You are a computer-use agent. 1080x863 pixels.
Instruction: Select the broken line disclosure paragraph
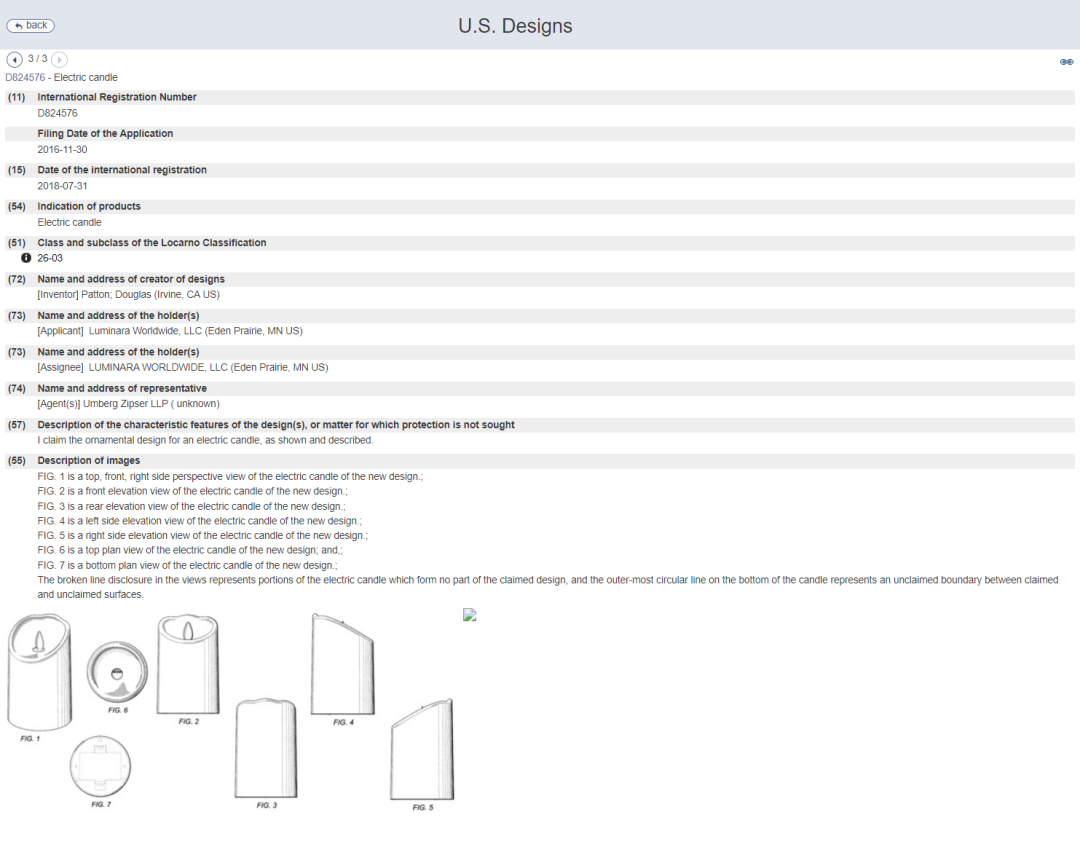tap(548, 588)
